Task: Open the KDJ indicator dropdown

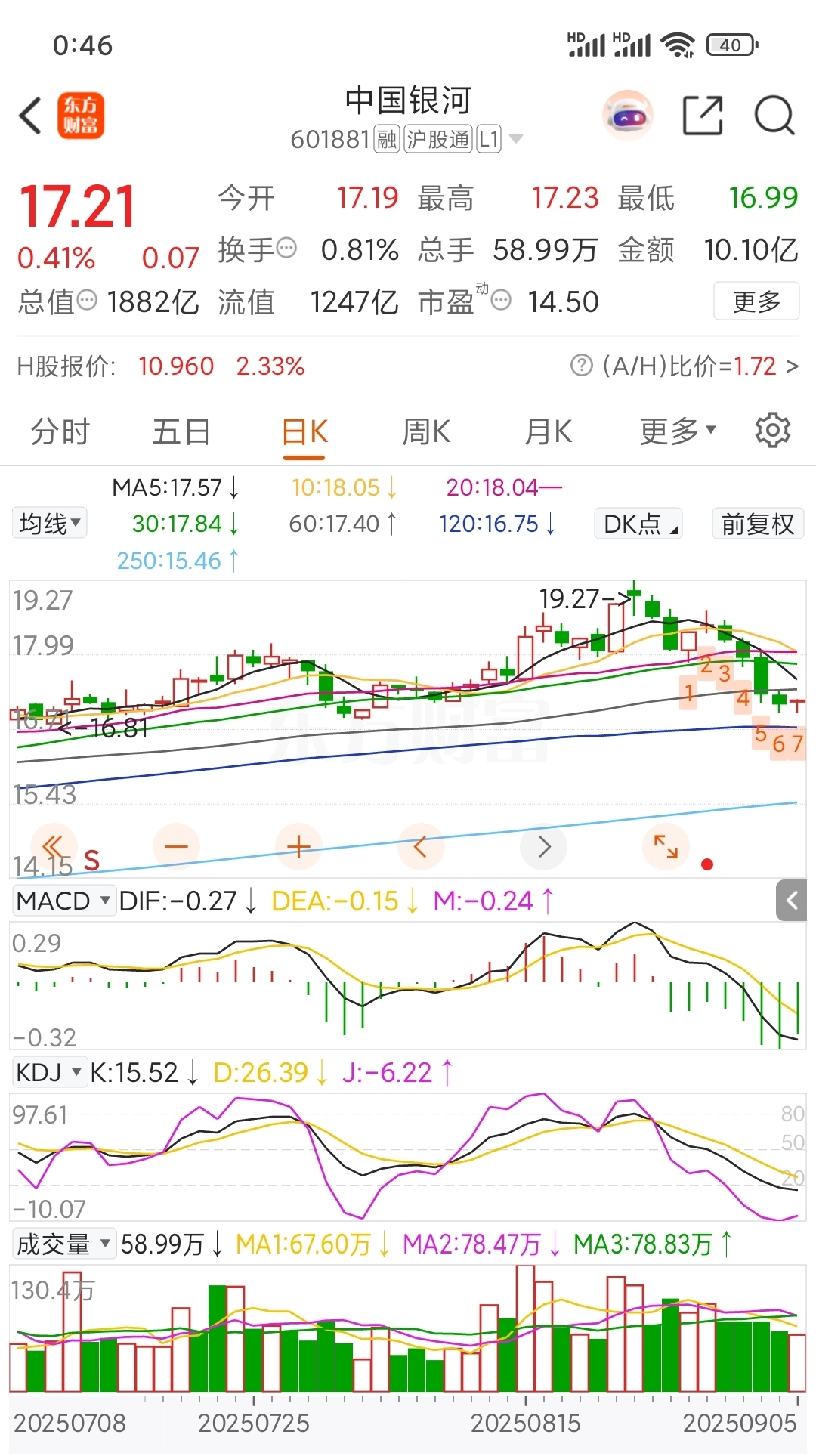Action: point(48,1072)
